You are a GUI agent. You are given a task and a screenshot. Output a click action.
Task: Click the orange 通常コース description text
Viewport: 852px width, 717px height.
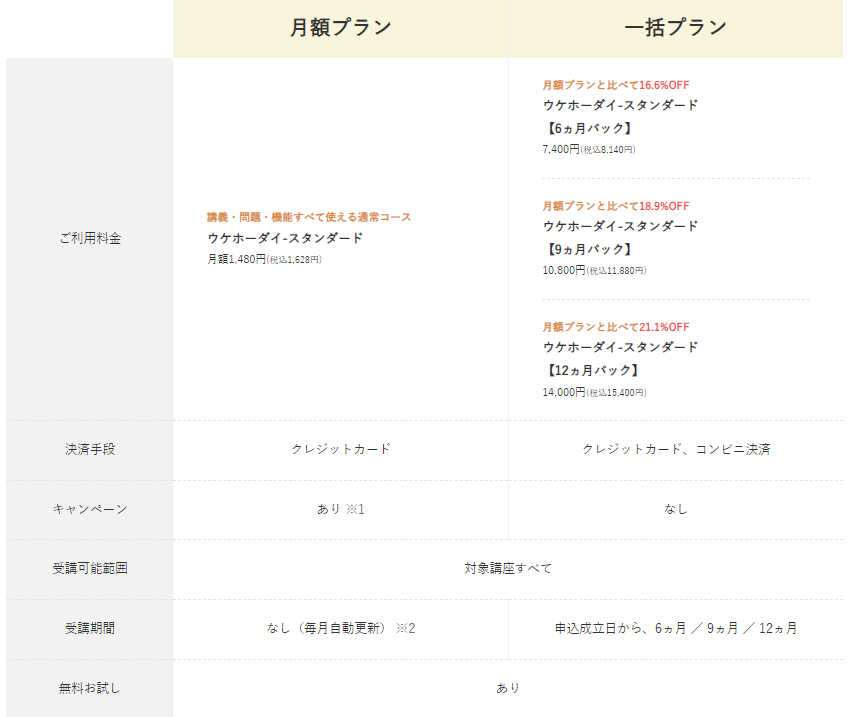point(309,217)
